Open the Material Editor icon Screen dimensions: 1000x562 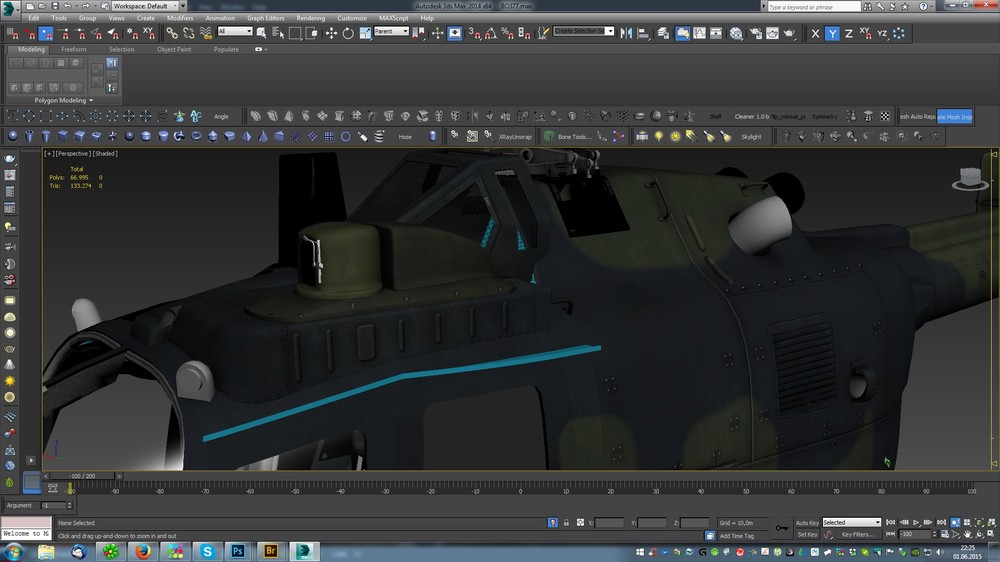coord(736,33)
